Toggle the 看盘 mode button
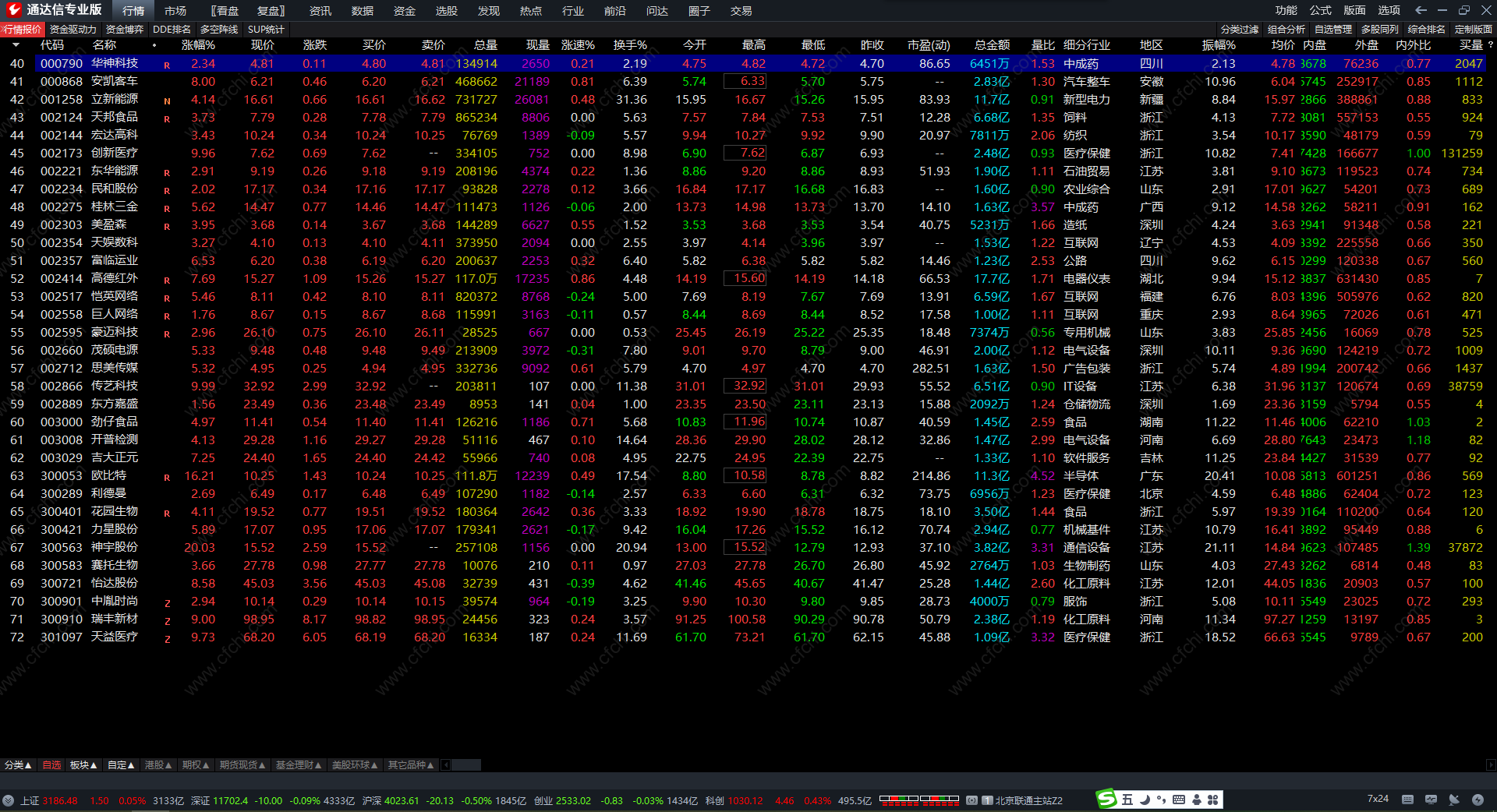1497x812 pixels. [x=225, y=11]
